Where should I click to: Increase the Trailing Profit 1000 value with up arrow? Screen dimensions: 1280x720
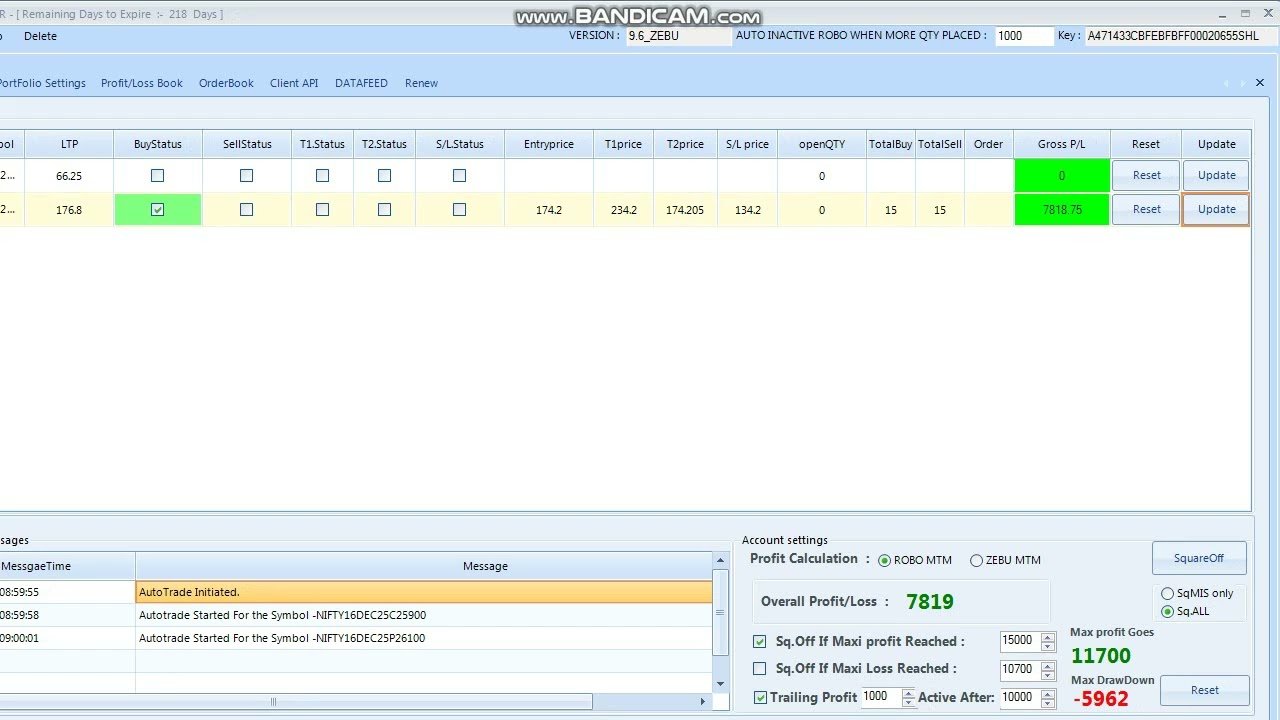(908, 692)
